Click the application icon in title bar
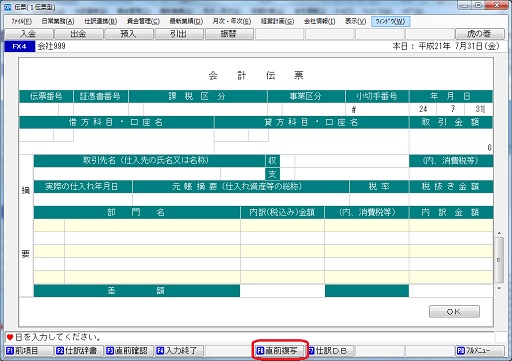 [x=8, y=7]
